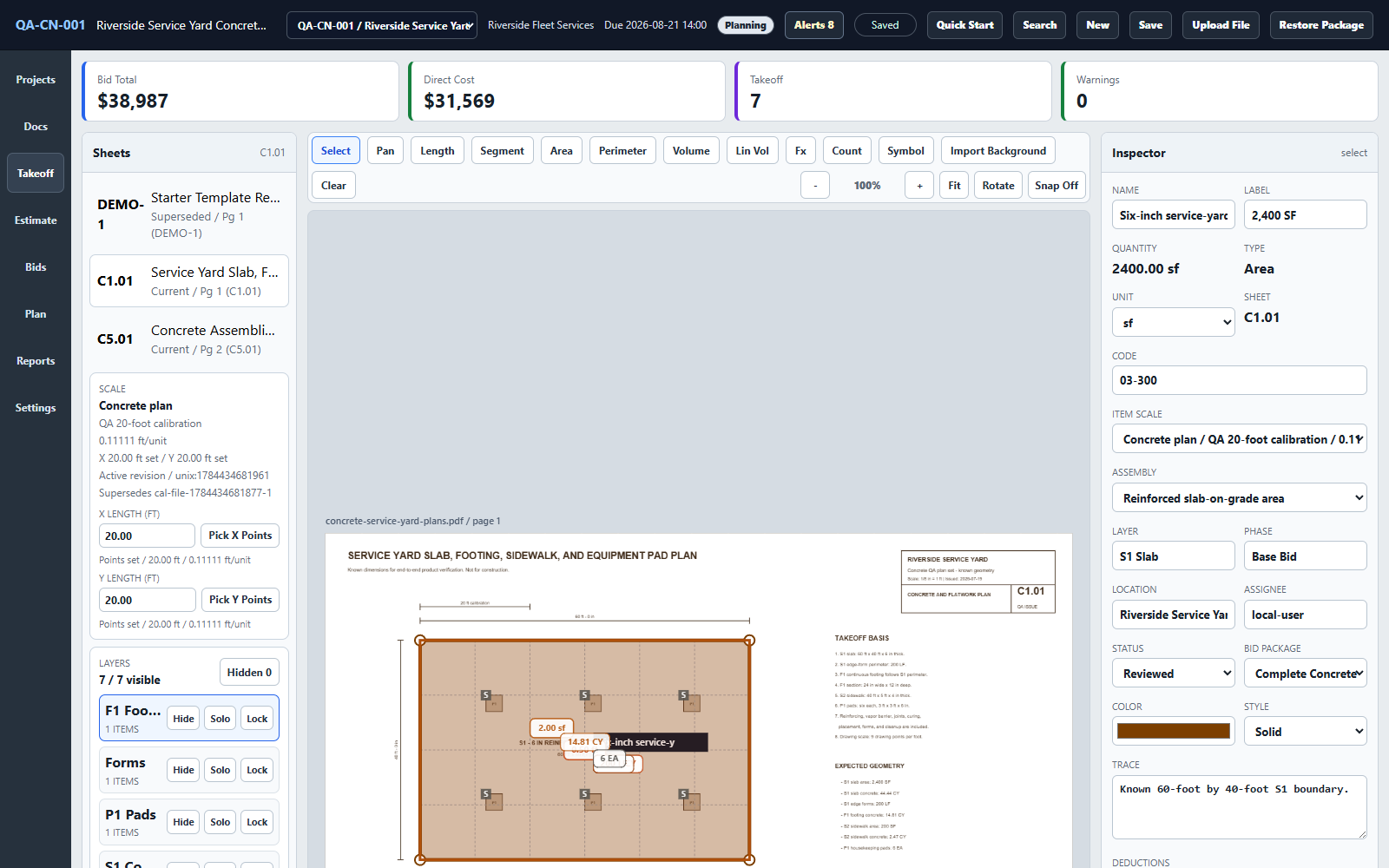Rotate the sheet

point(998,186)
